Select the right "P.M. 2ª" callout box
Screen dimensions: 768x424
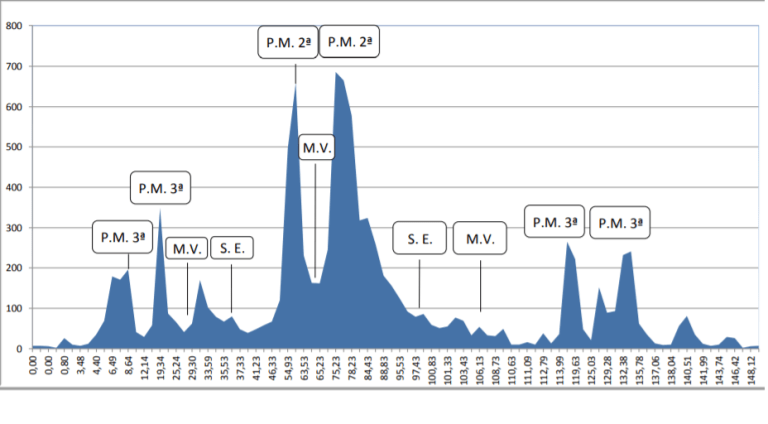[350, 42]
